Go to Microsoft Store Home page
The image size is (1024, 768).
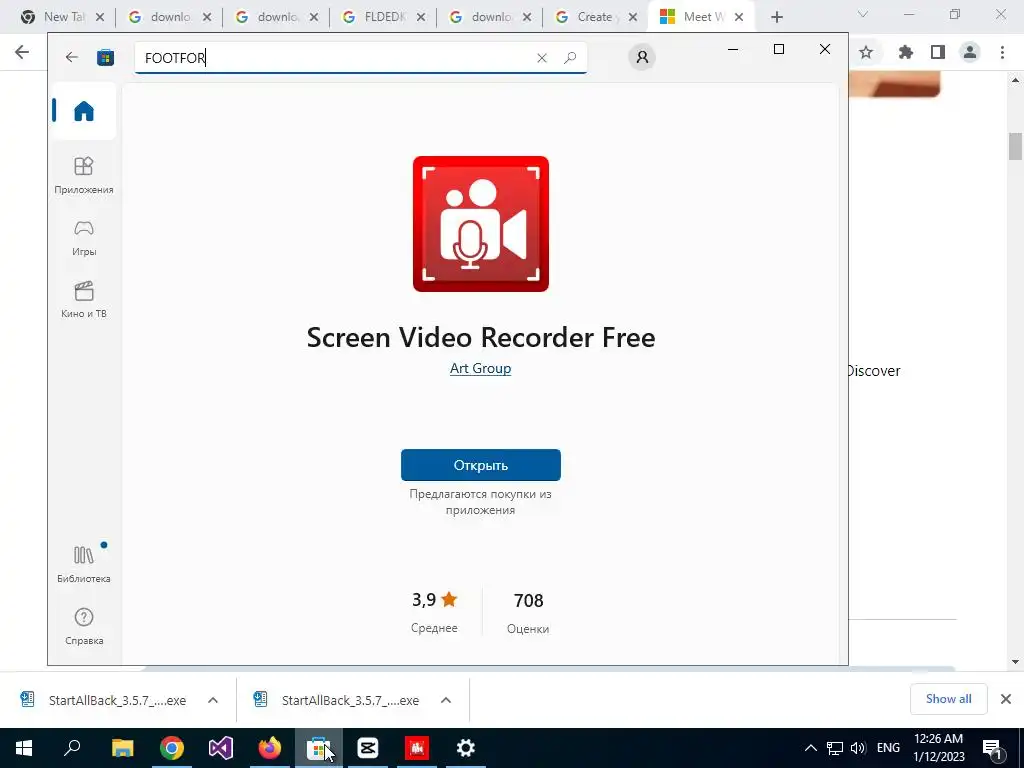tap(84, 111)
